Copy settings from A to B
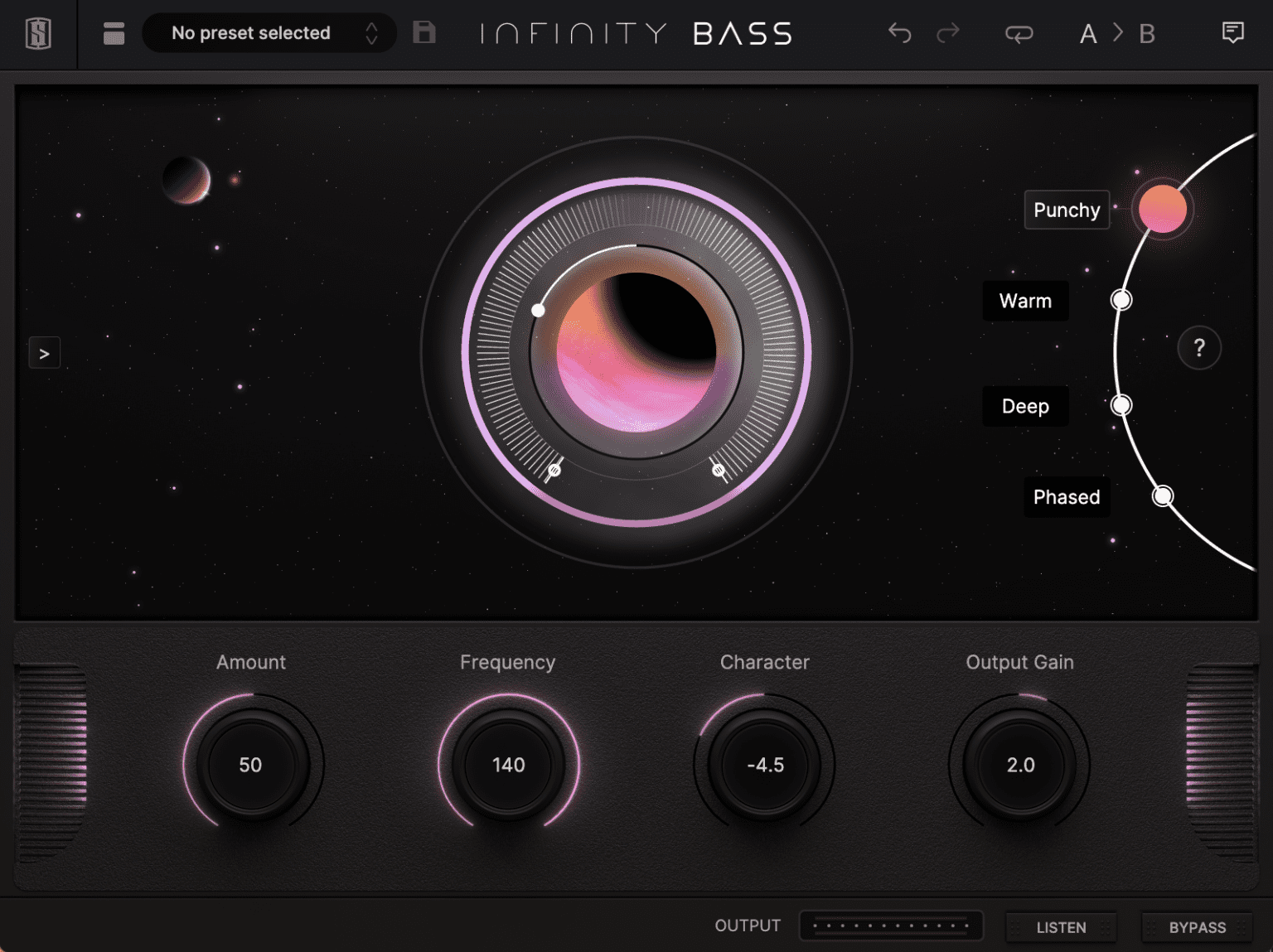The image size is (1273, 952). 1116,33
